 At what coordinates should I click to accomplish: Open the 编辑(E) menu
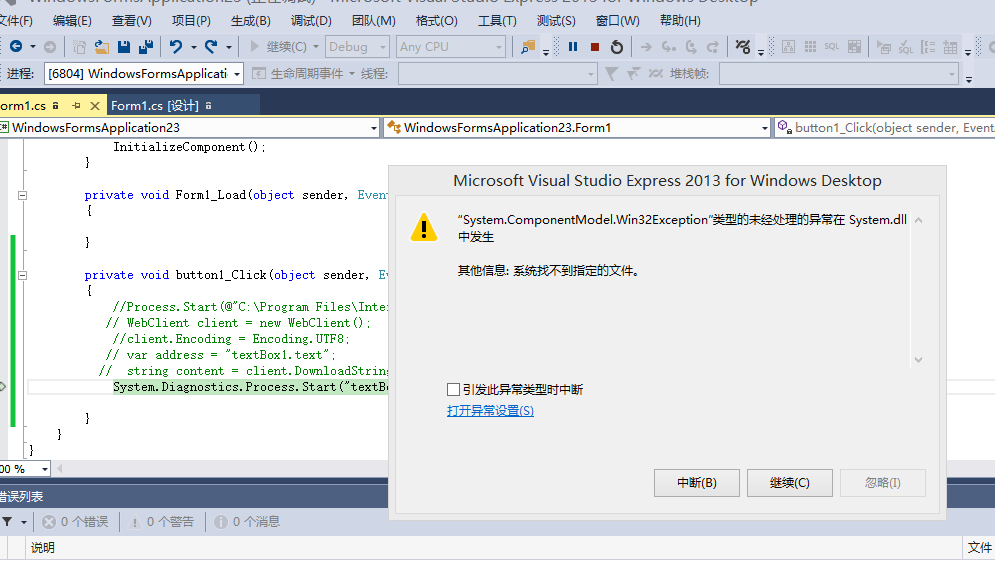[x=72, y=21]
